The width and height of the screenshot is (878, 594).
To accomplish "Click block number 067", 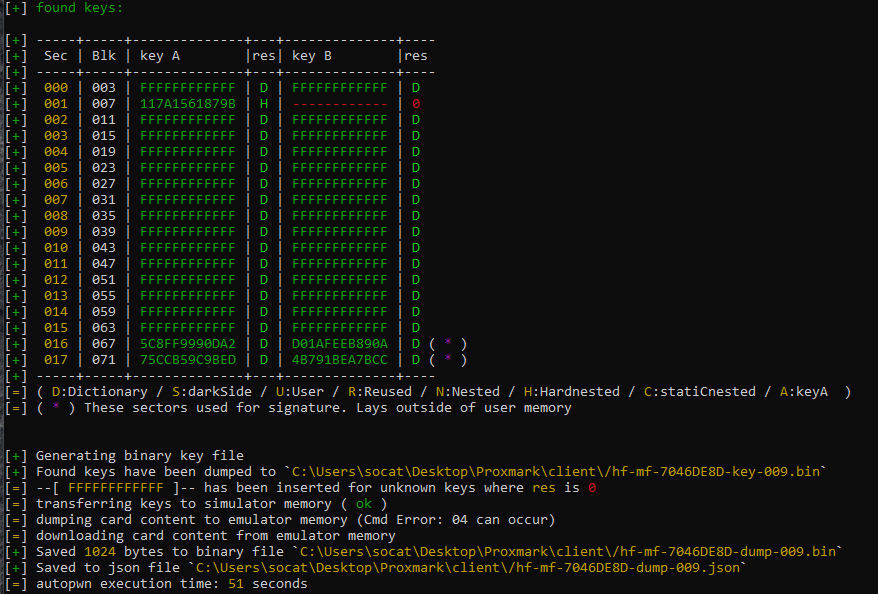I will click(x=104, y=344).
